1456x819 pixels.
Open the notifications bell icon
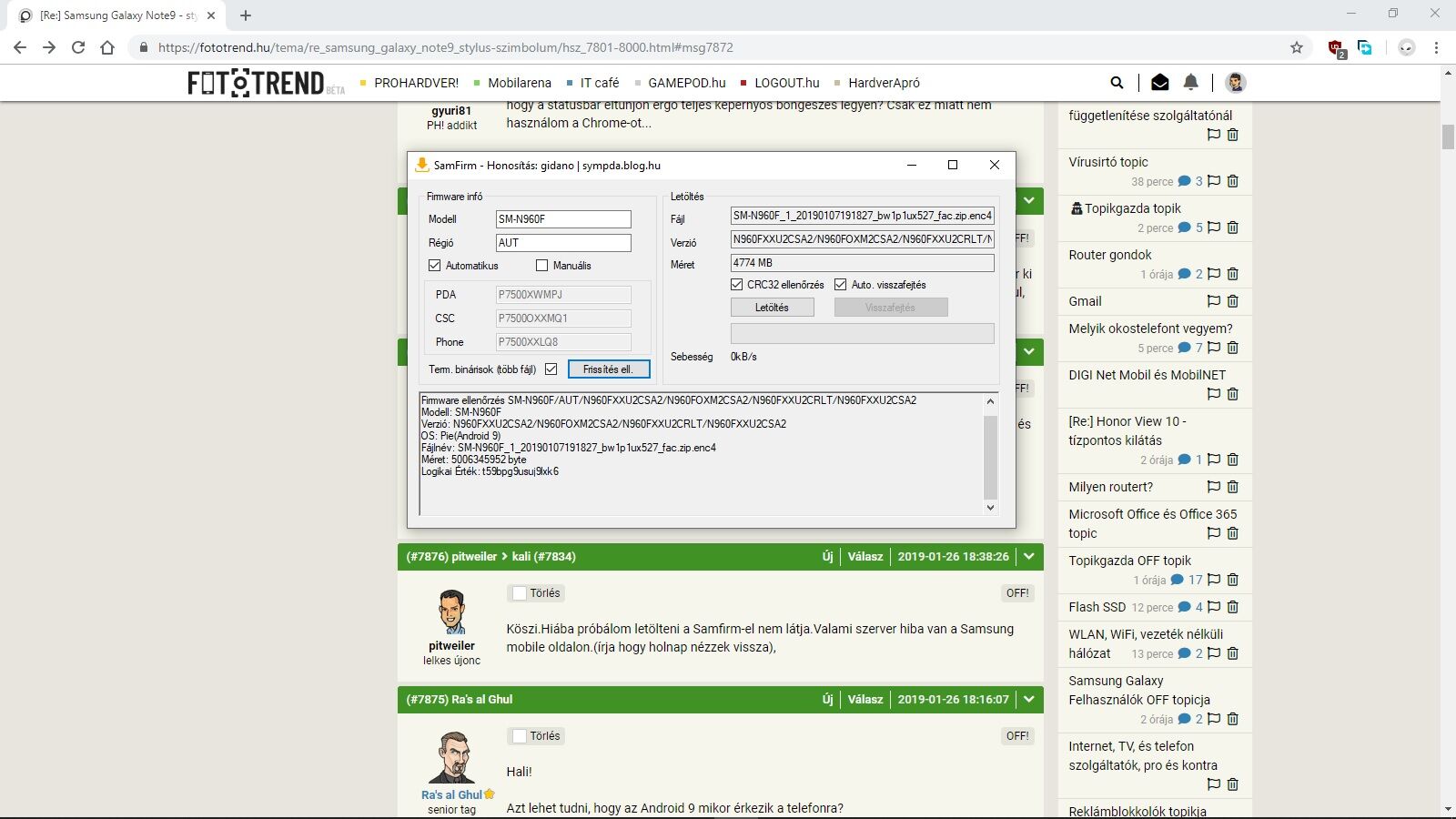click(x=1190, y=83)
